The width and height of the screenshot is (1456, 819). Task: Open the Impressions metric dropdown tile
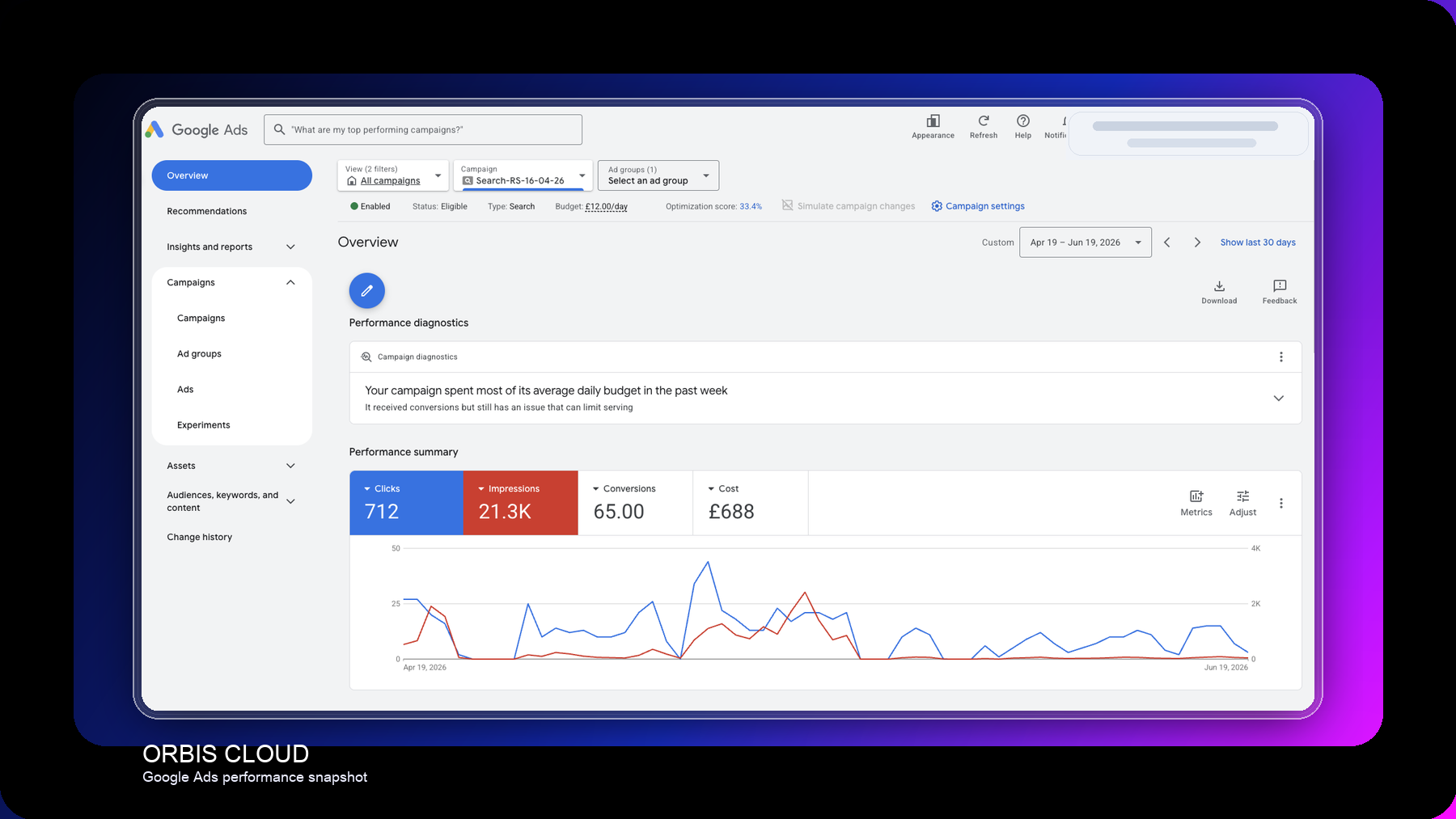coord(521,503)
